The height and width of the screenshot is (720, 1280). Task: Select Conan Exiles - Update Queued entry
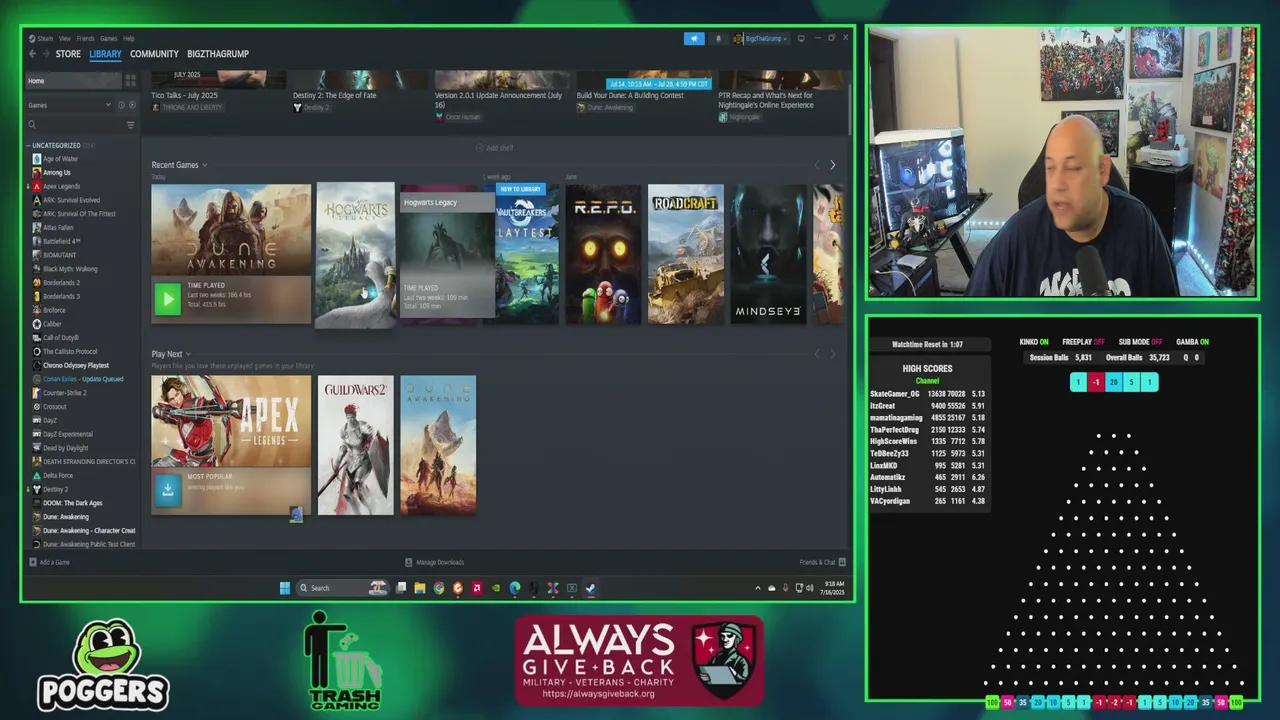[x=83, y=379]
